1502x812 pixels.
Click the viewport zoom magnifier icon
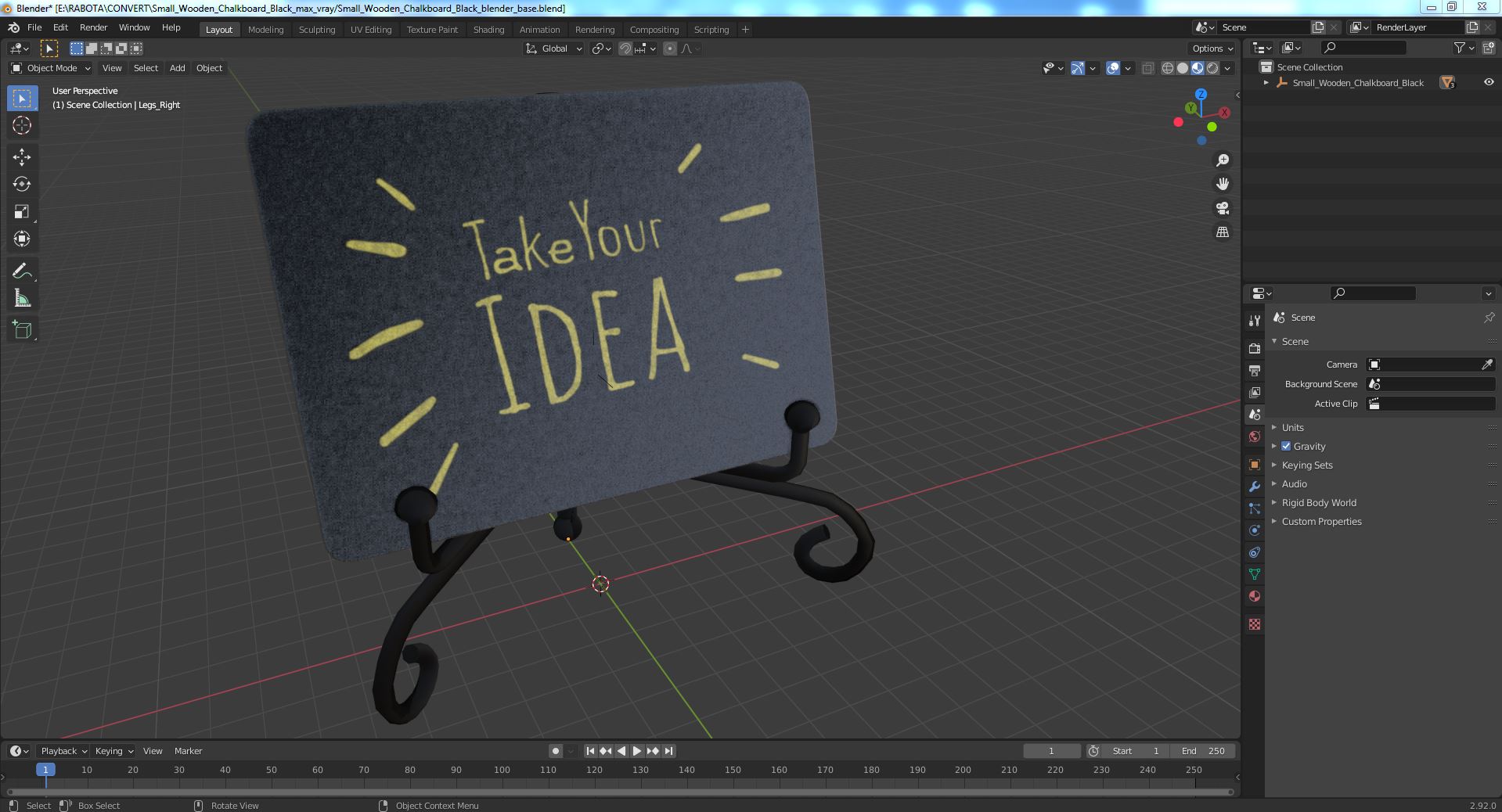[1222, 160]
